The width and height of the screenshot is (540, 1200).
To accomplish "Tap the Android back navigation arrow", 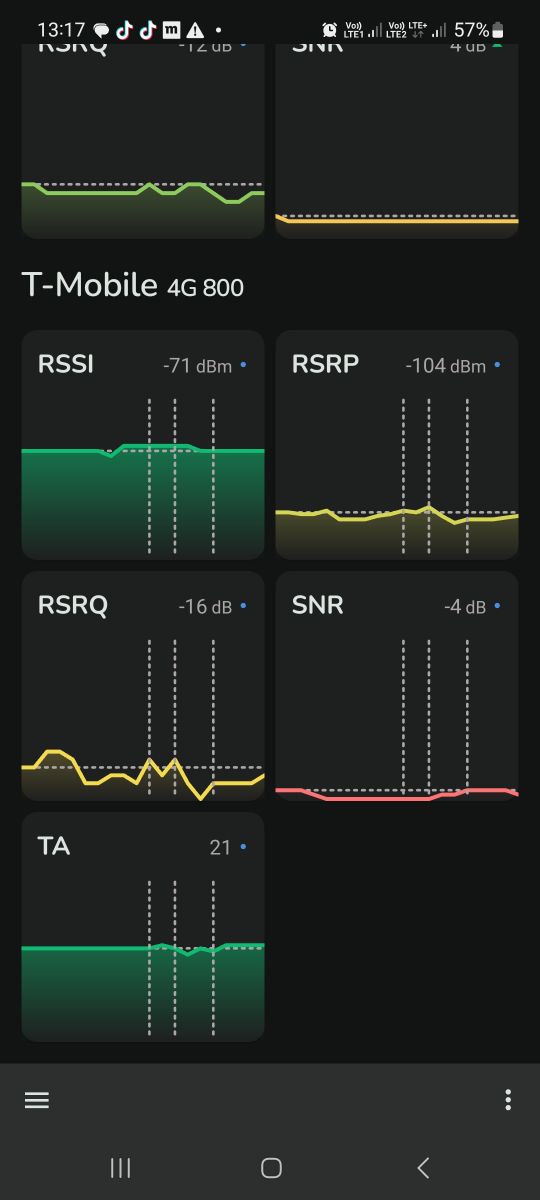I will tap(423, 1167).
